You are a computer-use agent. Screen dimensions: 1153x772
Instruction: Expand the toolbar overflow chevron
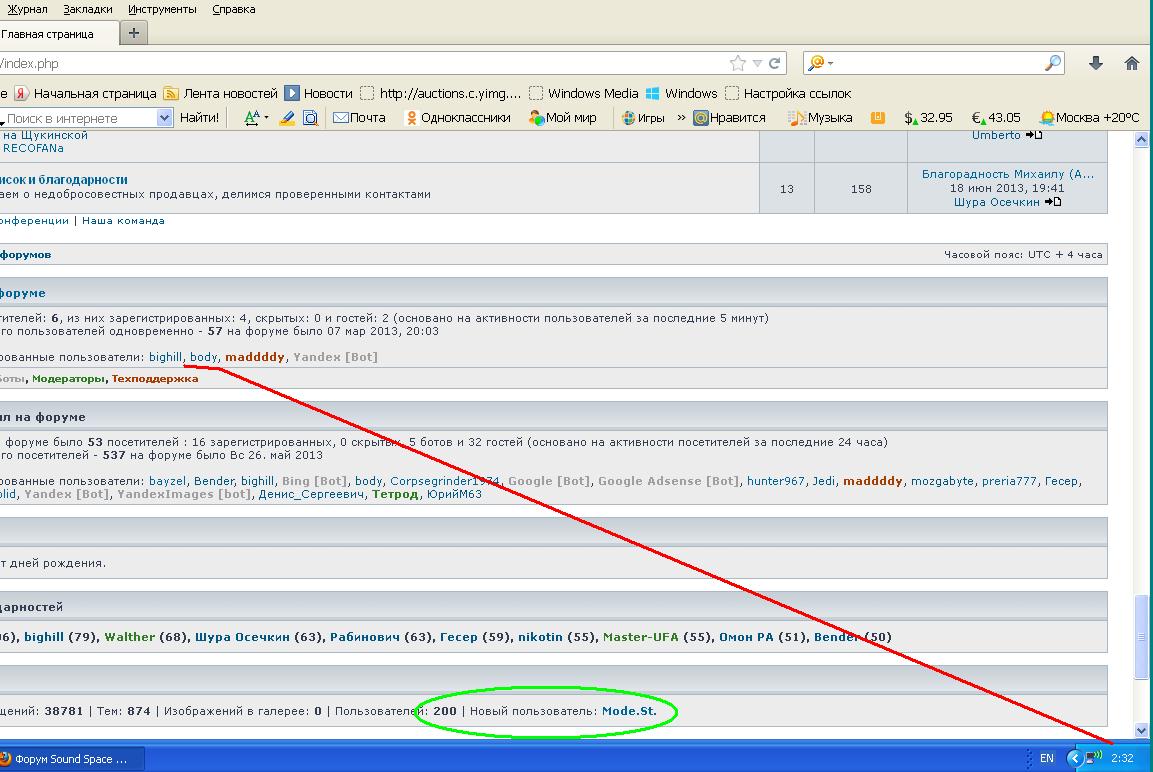point(681,118)
